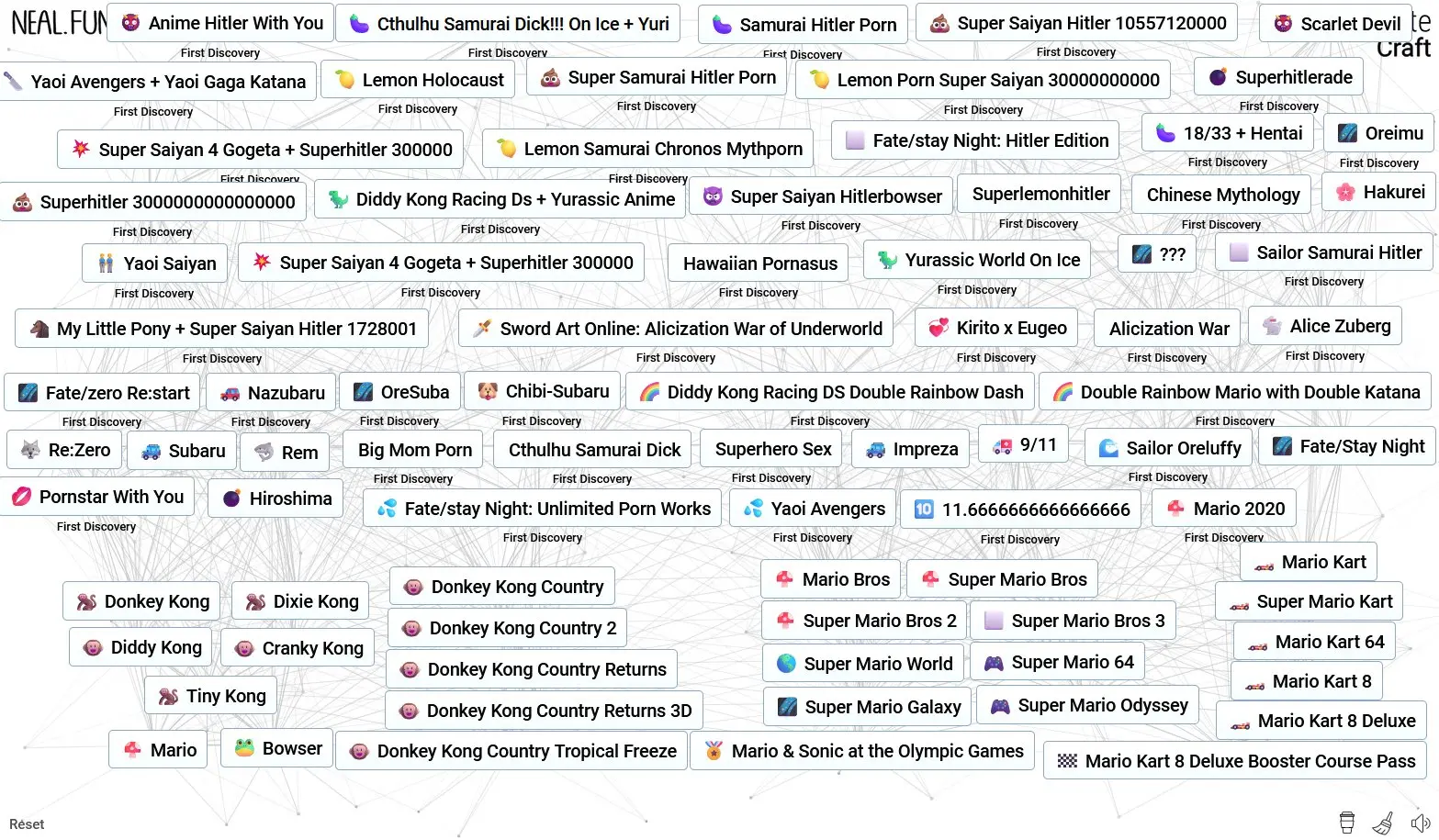
Task: Select card reading exactly "Mario Kart 8 Deluxe"
Action: [1321, 721]
